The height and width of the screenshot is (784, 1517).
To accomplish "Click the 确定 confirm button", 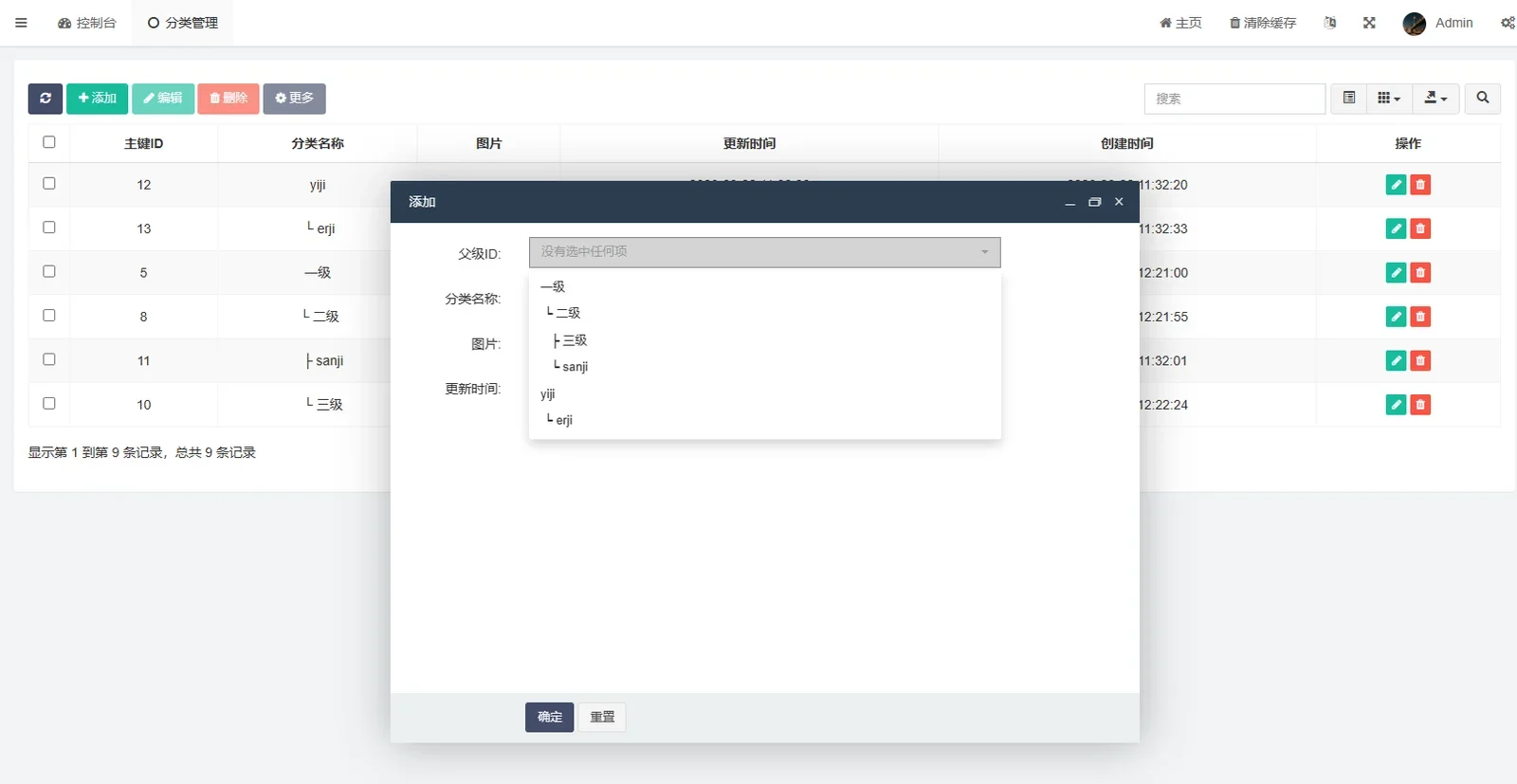I will tap(550, 718).
